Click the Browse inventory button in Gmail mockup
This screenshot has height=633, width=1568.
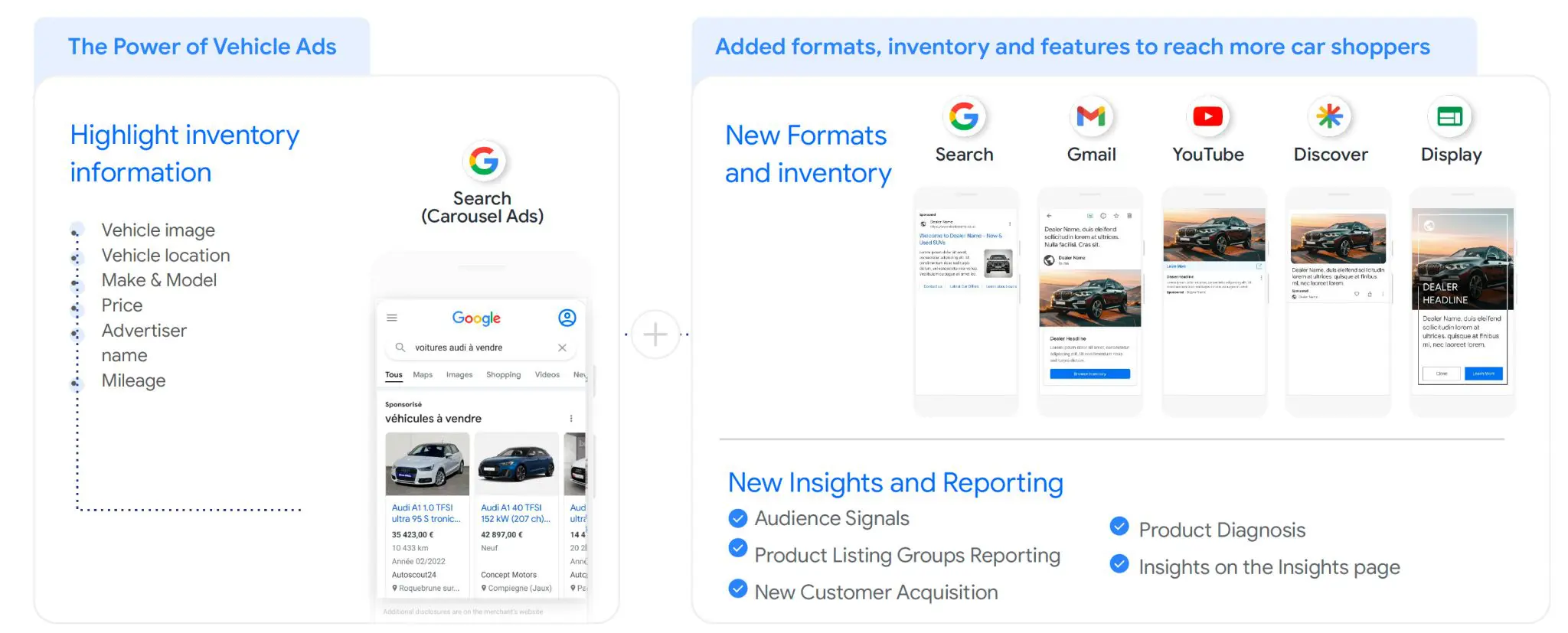[x=1089, y=374]
